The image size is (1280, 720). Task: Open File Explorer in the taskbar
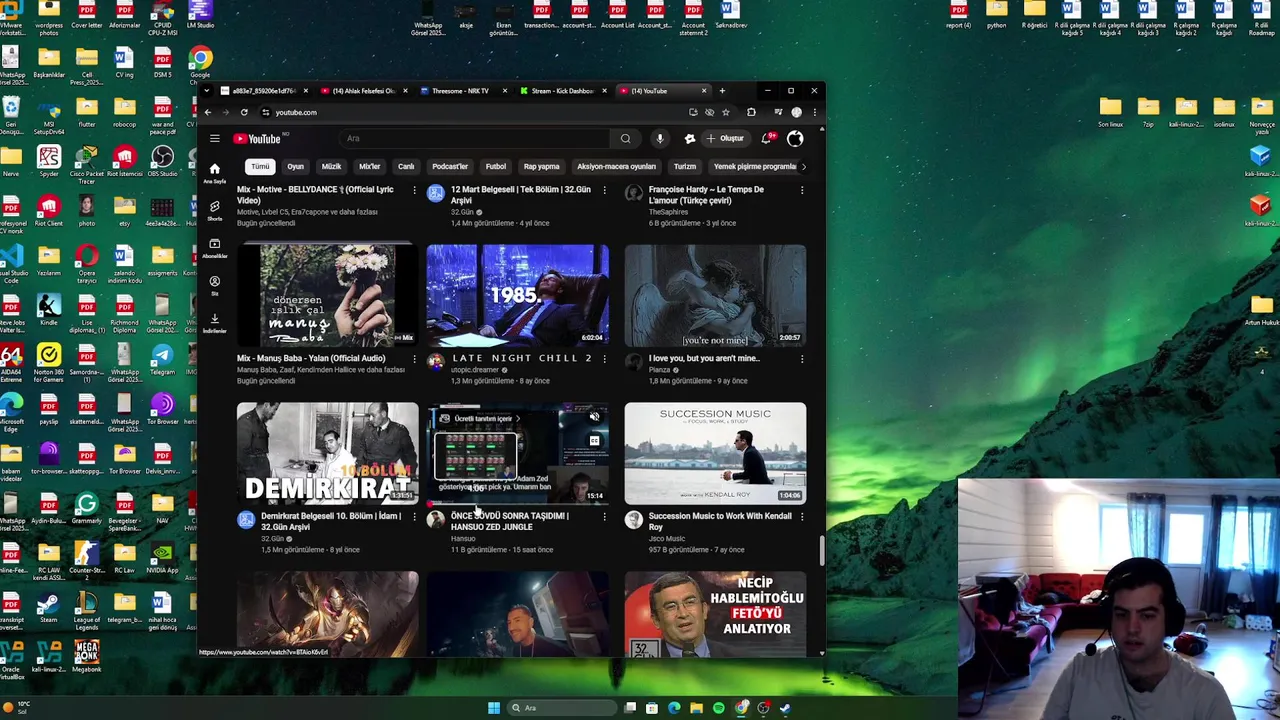coord(697,708)
